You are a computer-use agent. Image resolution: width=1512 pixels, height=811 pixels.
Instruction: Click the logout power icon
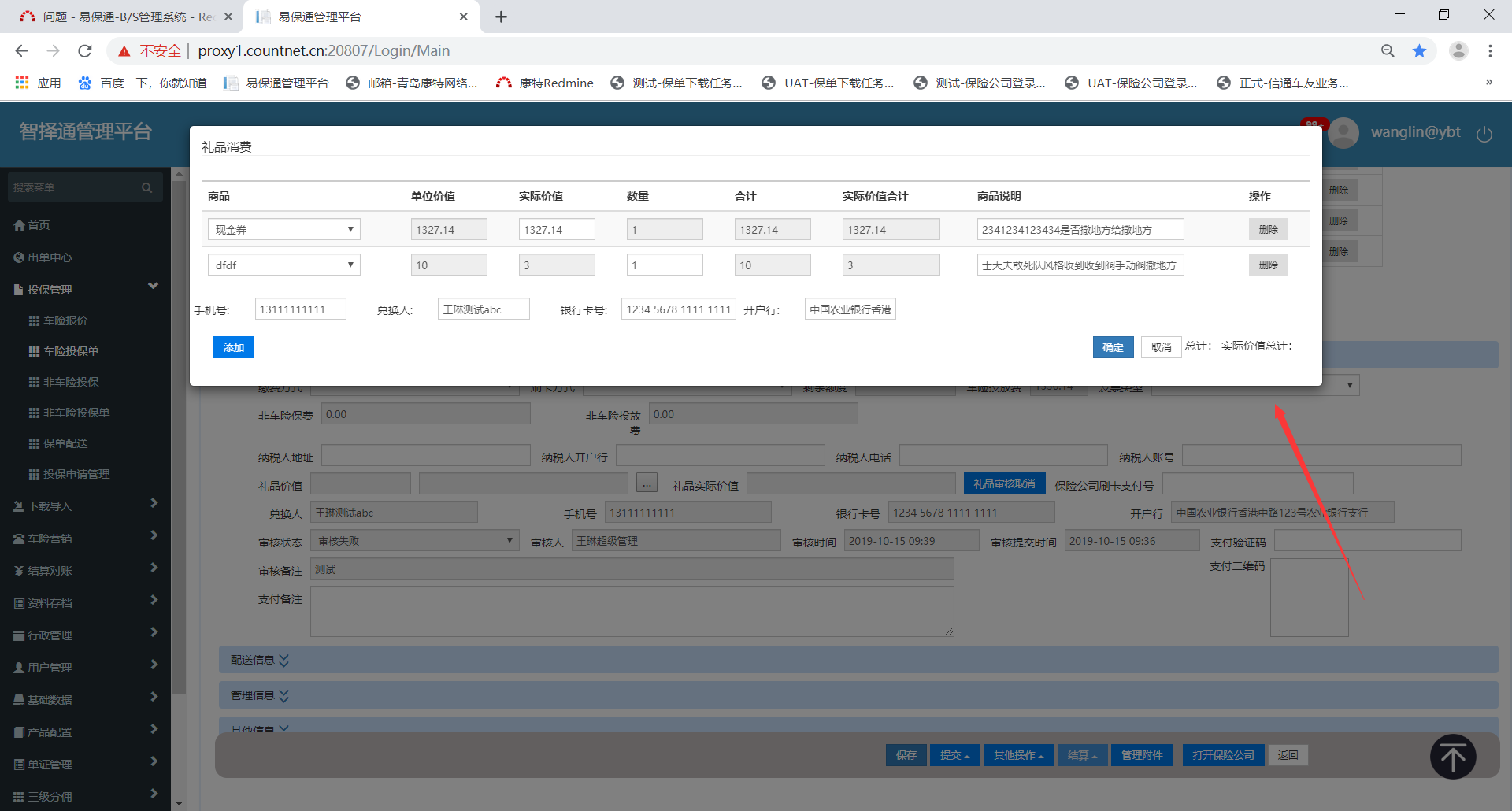coord(1484,134)
